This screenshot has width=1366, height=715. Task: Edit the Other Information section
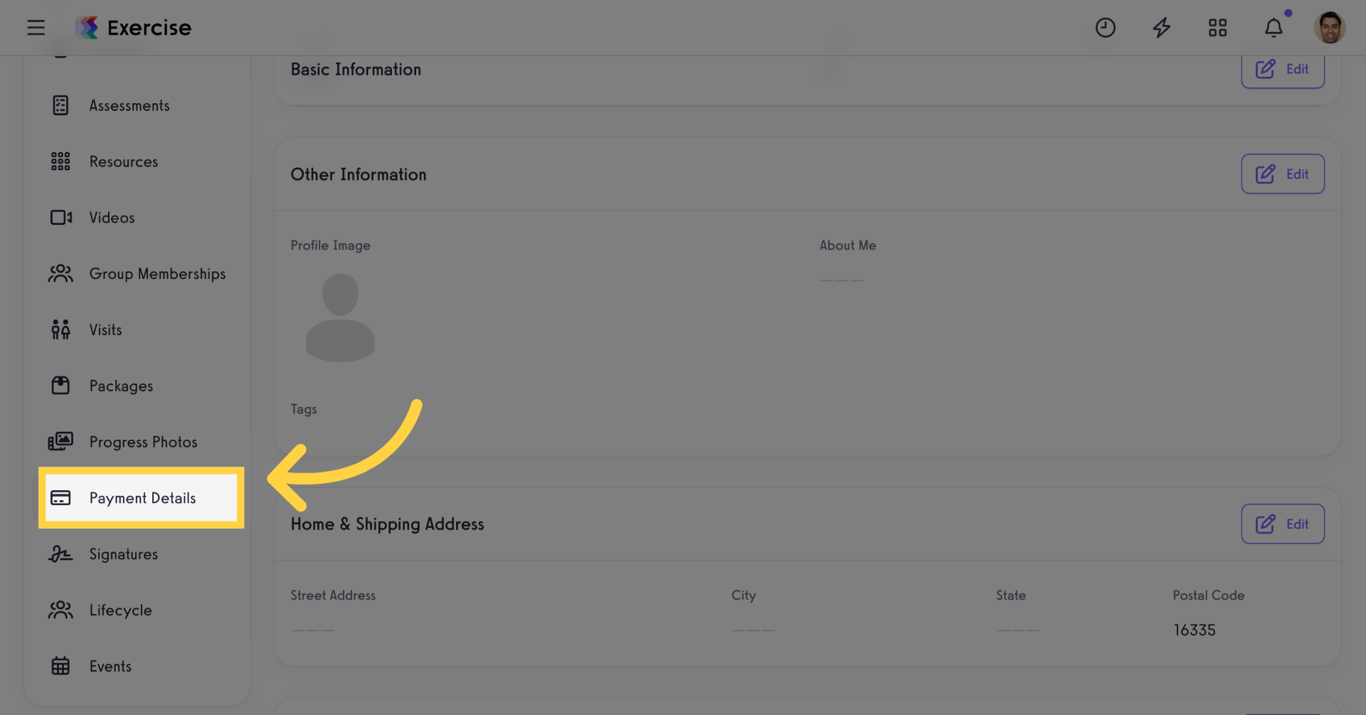(1283, 173)
